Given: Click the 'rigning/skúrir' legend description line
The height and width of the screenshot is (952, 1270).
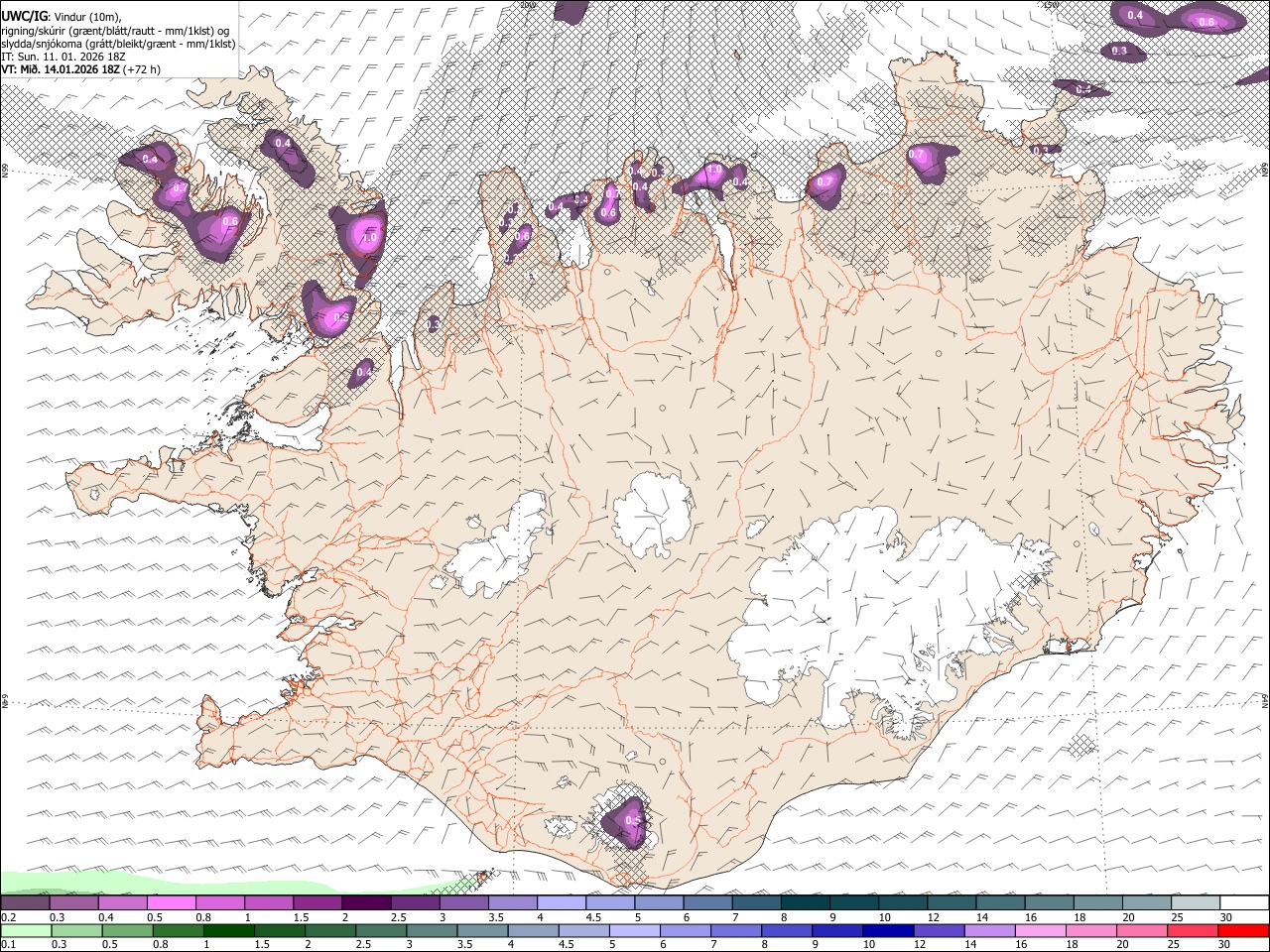Looking at the screenshot, I should [x=115, y=30].
